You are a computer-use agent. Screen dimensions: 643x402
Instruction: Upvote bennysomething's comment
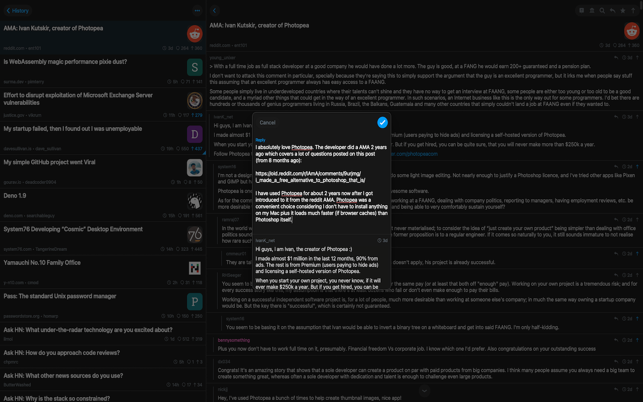(637, 340)
